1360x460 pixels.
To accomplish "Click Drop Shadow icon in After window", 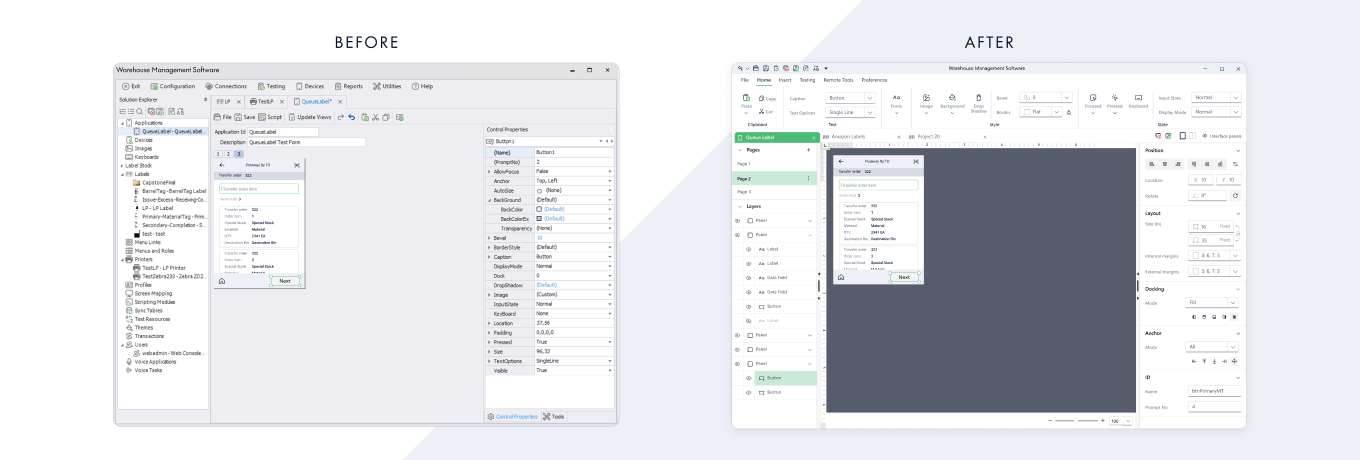I will [978, 97].
